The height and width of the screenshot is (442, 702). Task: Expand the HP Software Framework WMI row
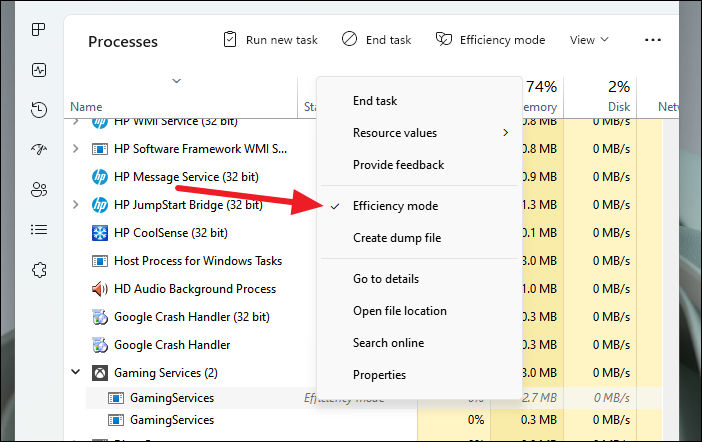tap(76, 149)
